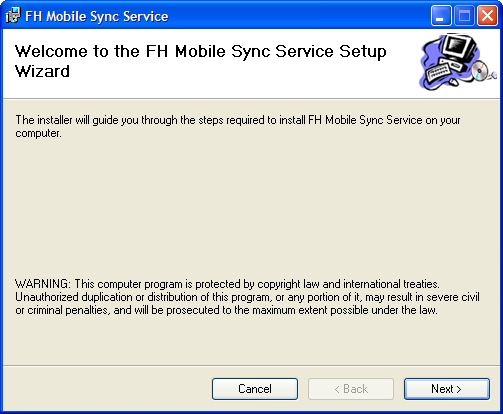The image size is (503, 414).
Task: Click the word Wizard in heading
Action: tap(42, 71)
